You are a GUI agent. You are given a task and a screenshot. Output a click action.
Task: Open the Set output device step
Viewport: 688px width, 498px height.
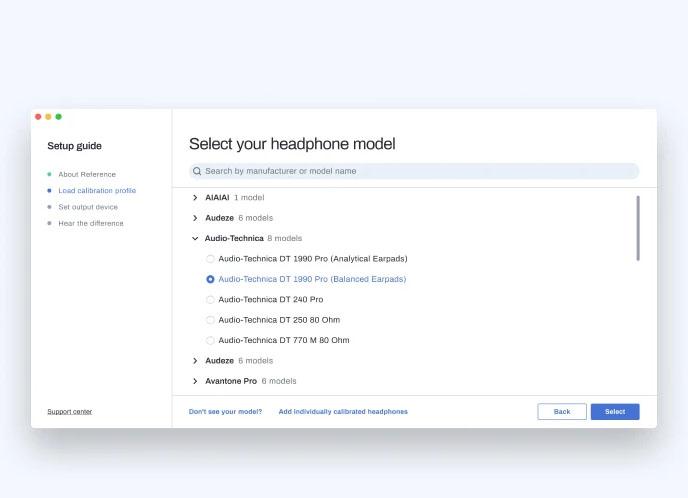(x=88, y=207)
